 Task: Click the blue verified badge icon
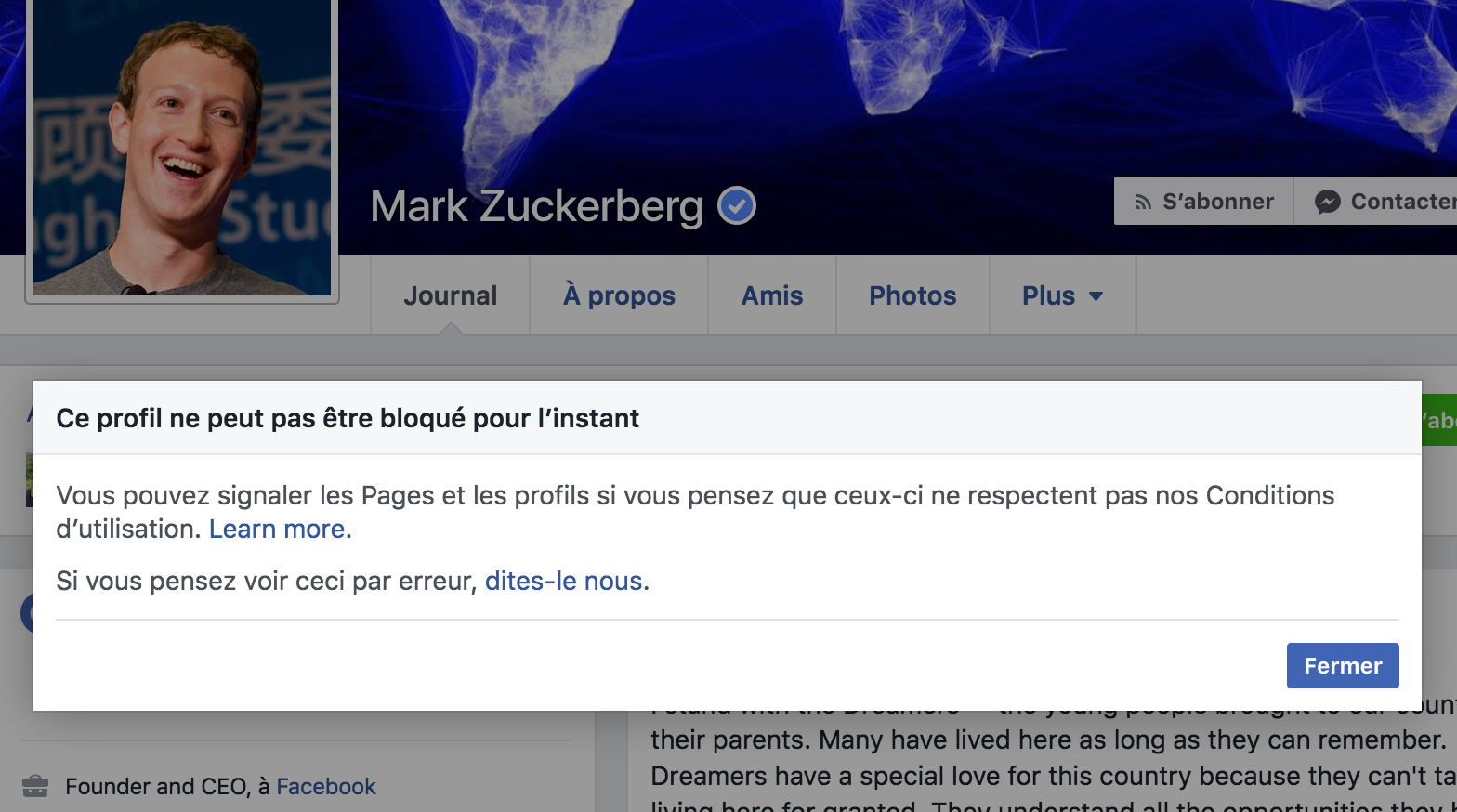click(x=737, y=205)
